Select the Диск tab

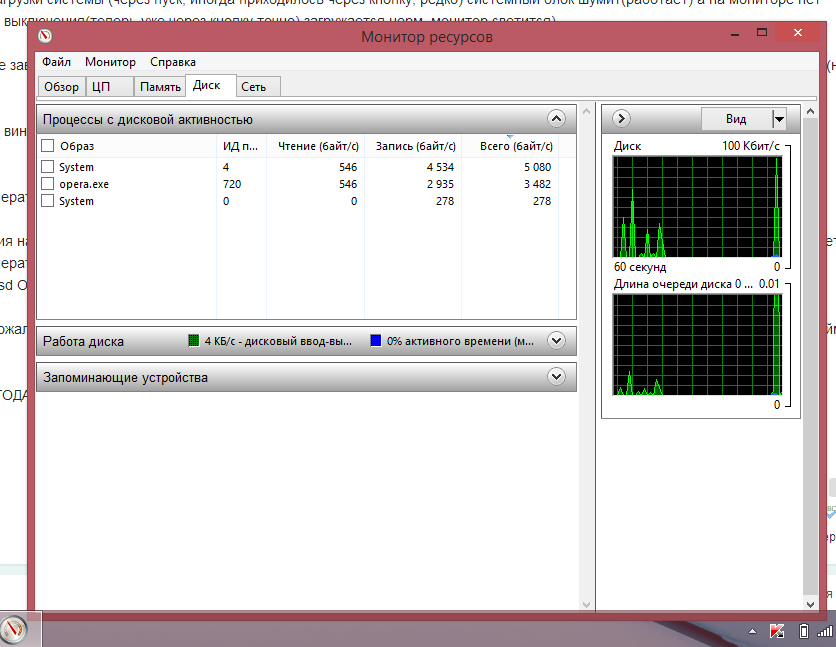(x=211, y=85)
